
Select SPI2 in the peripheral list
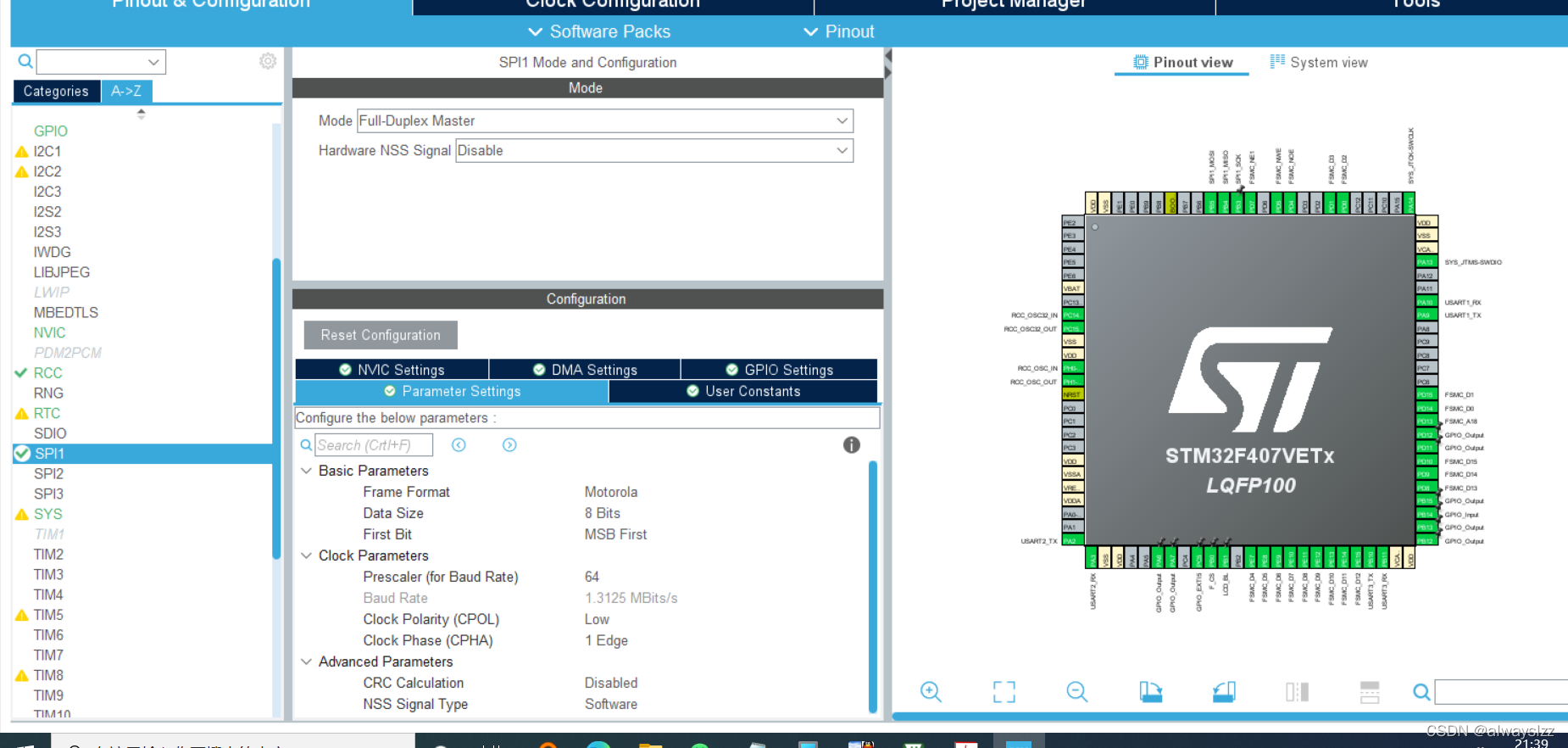pyautogui.click(x=48, y=474)
